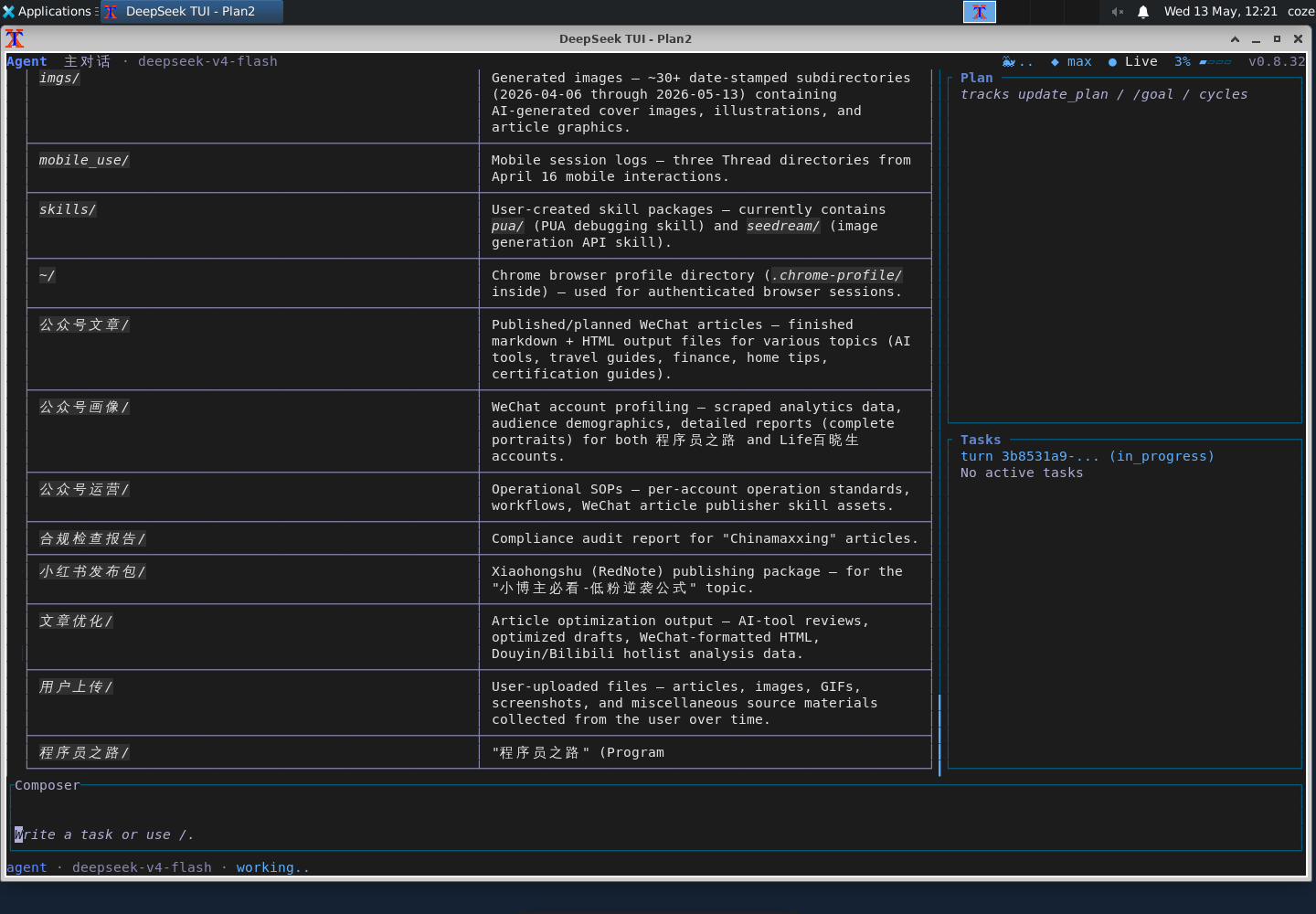Select the DeepSeek TUI - Plan2 taskbar button

pos(191,12)
